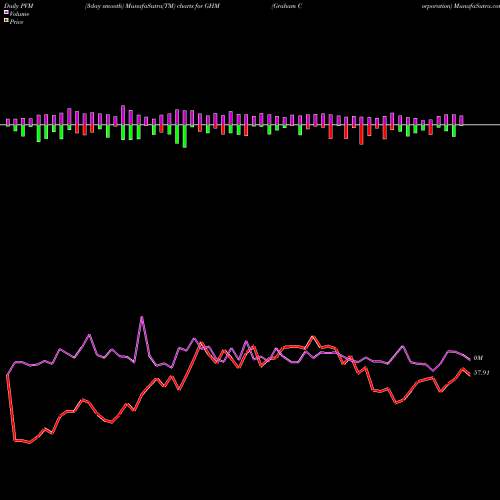This screenshot has height=500, width=500.
Task: Click the Graham C company name text
Action: coord(287,6)
